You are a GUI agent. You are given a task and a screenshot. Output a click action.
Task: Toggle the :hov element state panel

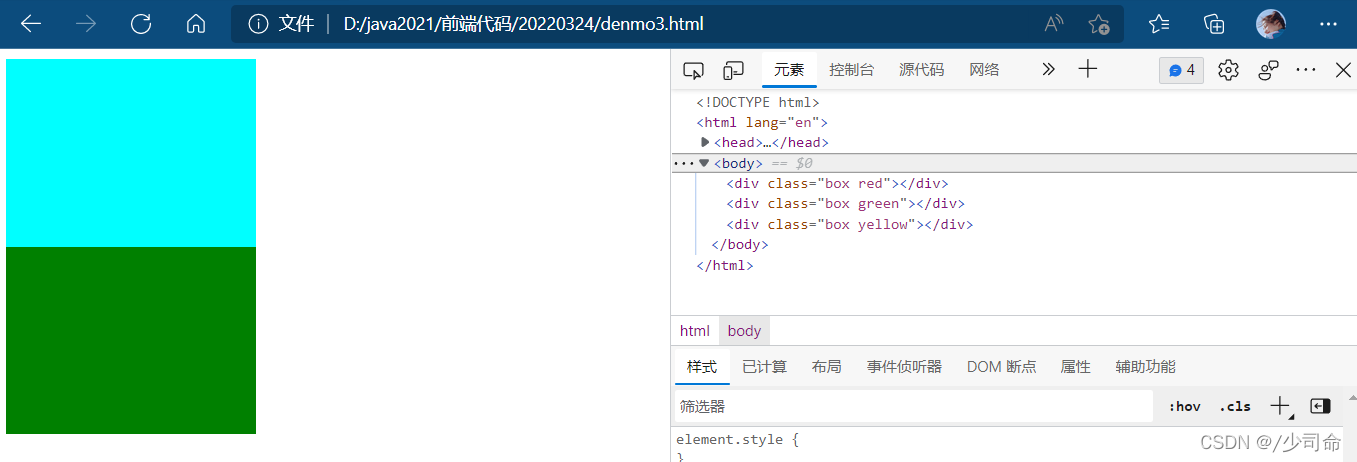click(x=1184, y=406)
